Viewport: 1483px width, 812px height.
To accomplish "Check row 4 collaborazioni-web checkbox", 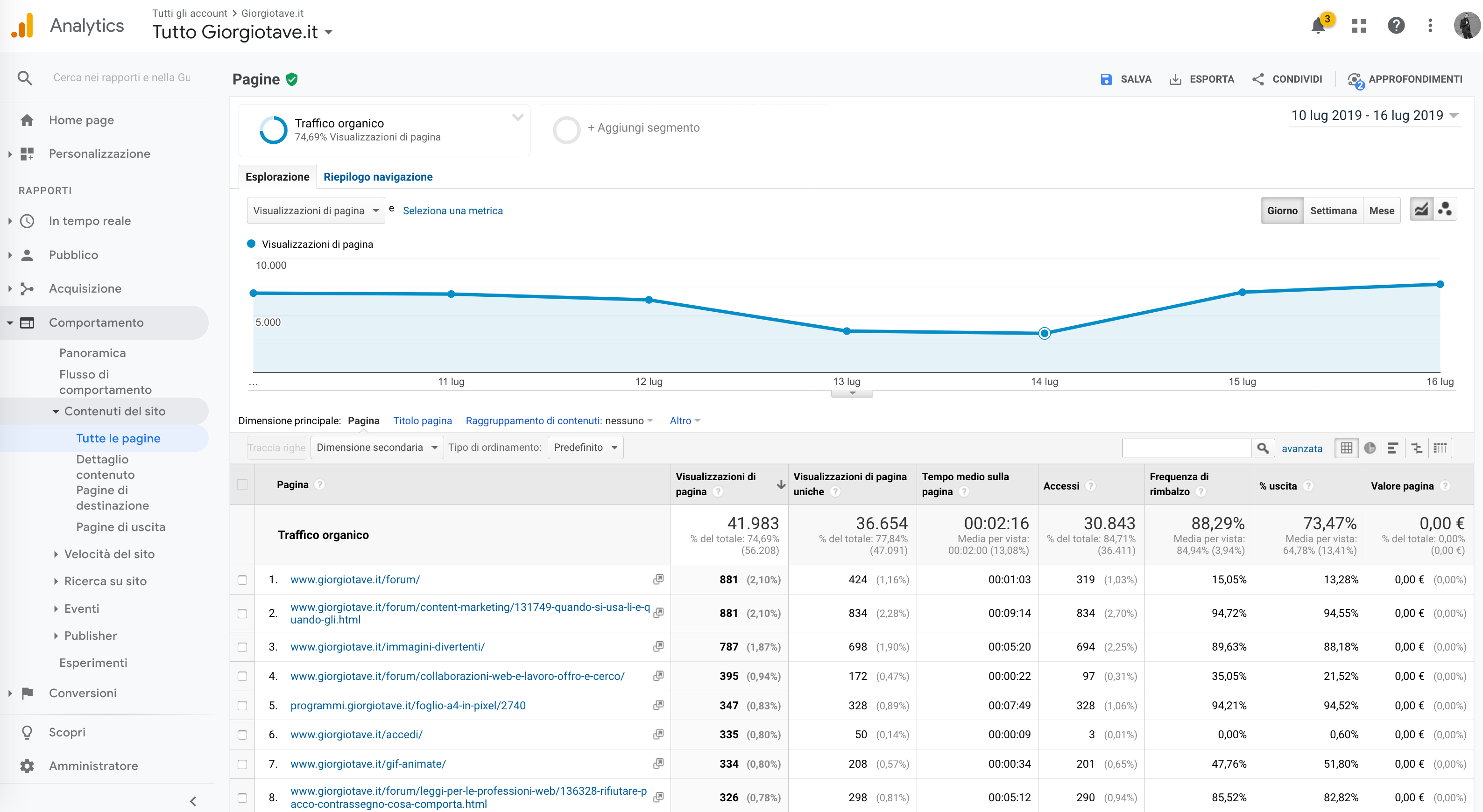I will pos(242,677).
